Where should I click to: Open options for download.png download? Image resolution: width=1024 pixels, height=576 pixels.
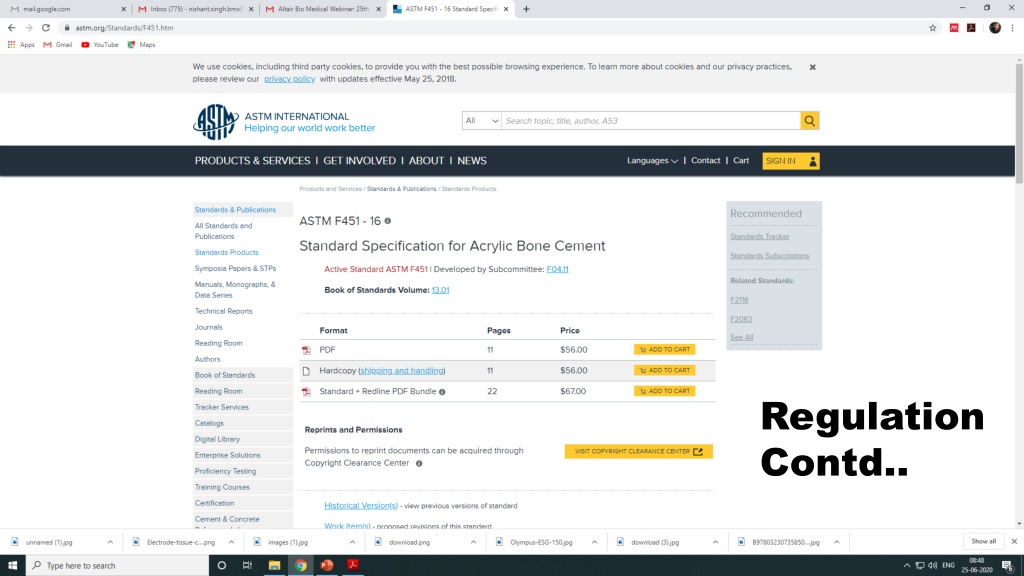click(x=473, y=542)
